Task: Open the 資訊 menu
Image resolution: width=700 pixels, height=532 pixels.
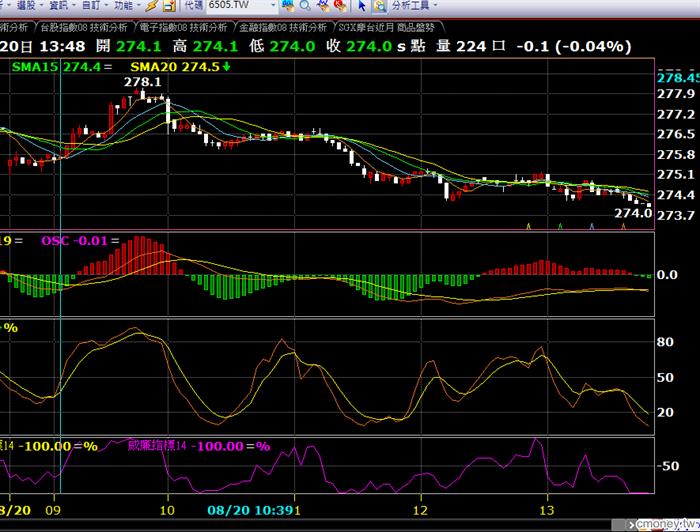Action: pyautogui.click(x=62, y=6)
